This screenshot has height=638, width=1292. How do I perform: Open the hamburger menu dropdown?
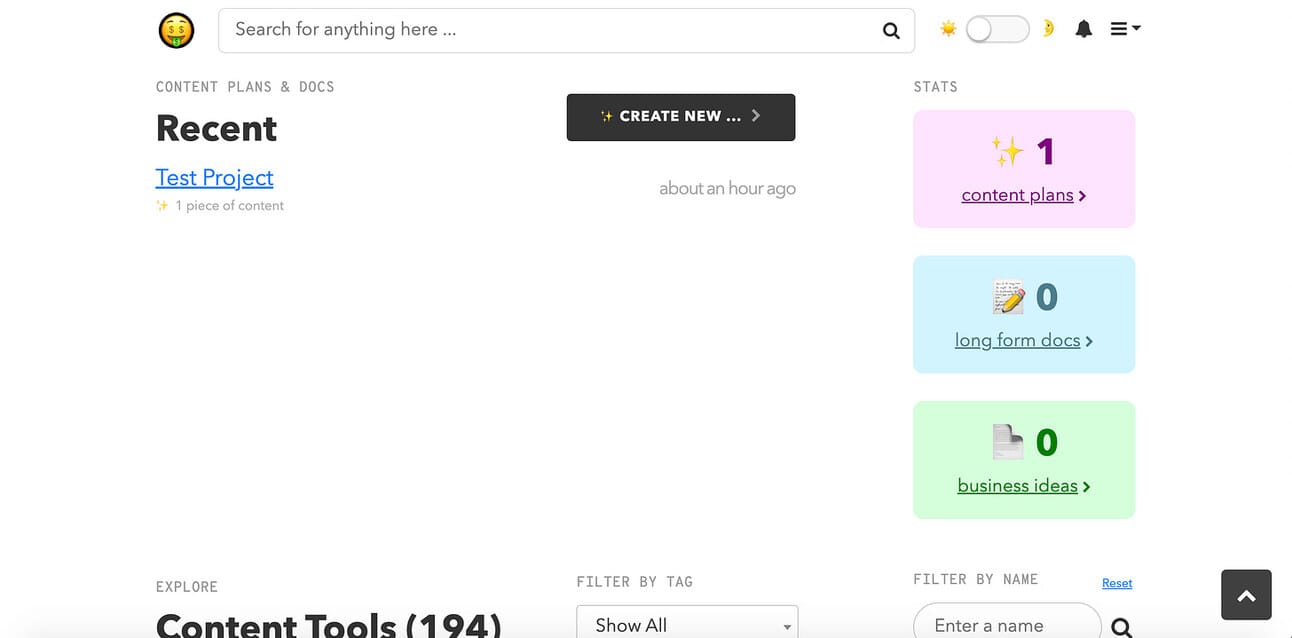1125,29
